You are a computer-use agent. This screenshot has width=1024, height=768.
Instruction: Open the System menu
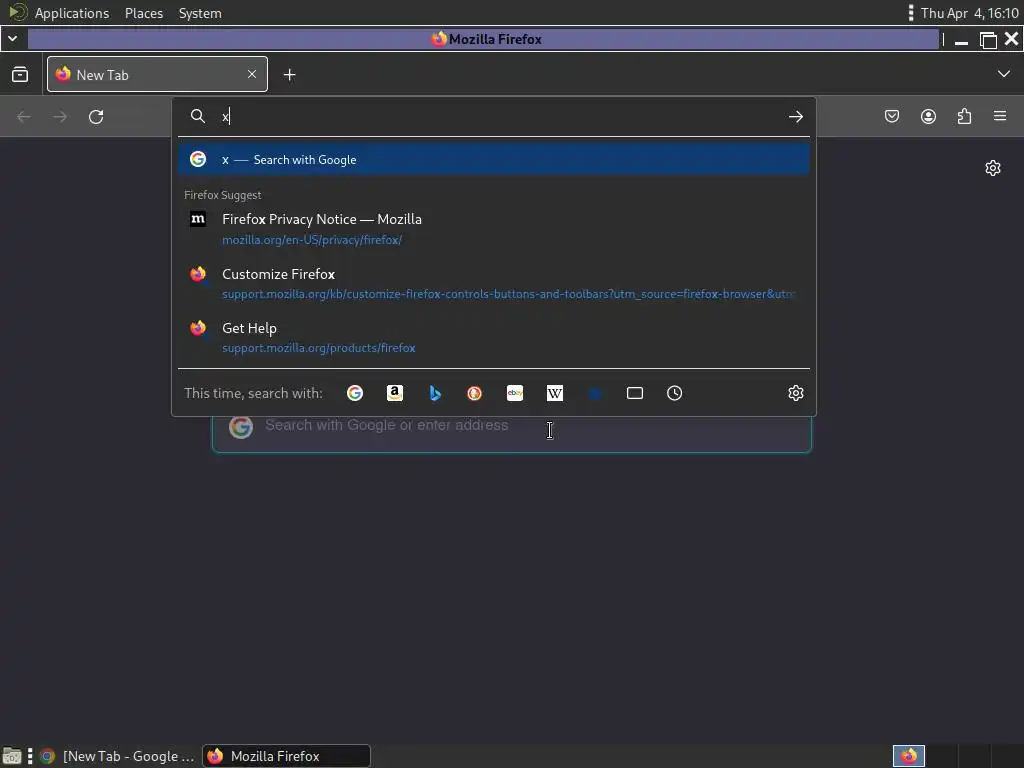[200, 13]
